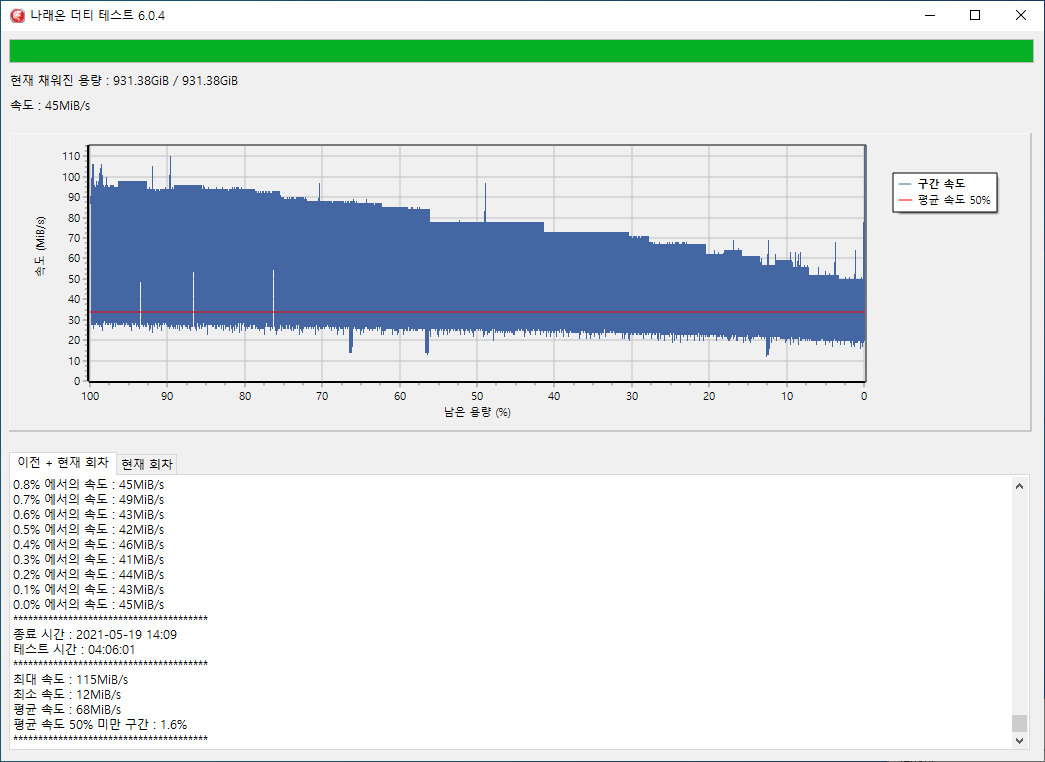Select log line 0.5% 에서의 속도 : 42MiB/s
Screen dimensions: 1045x762
pos(89,529)
